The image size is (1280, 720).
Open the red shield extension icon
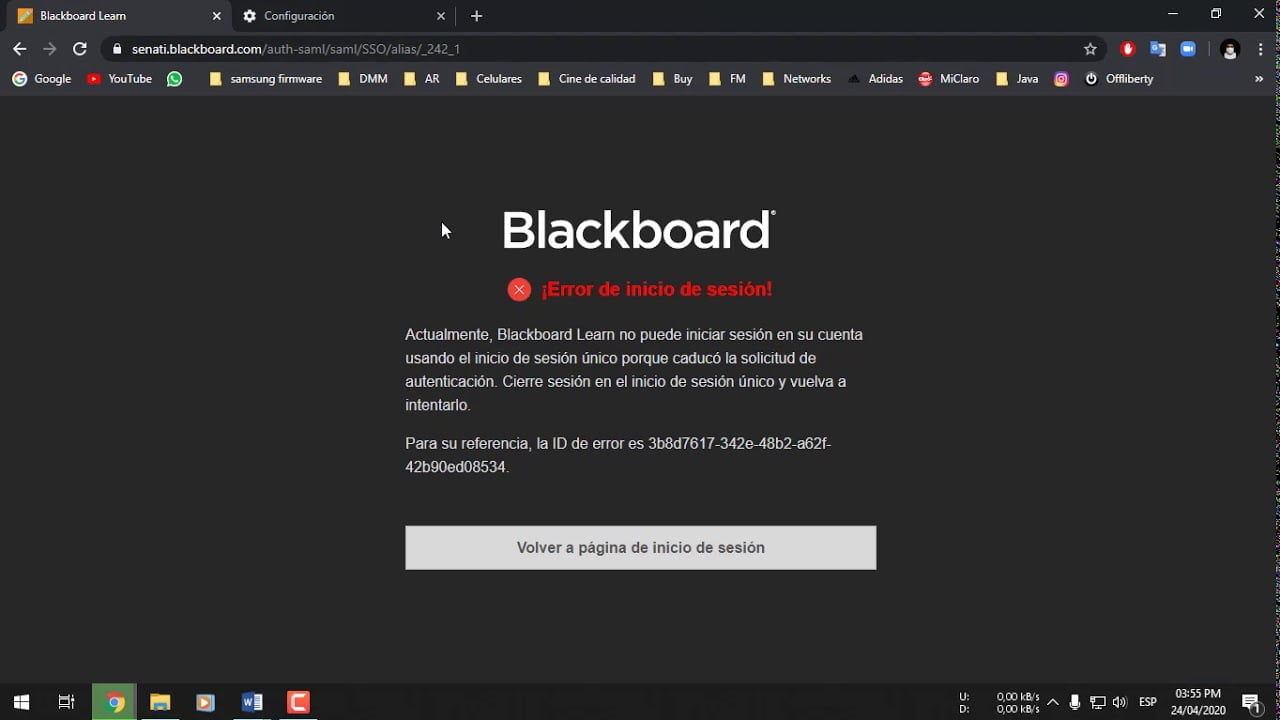1128,49
